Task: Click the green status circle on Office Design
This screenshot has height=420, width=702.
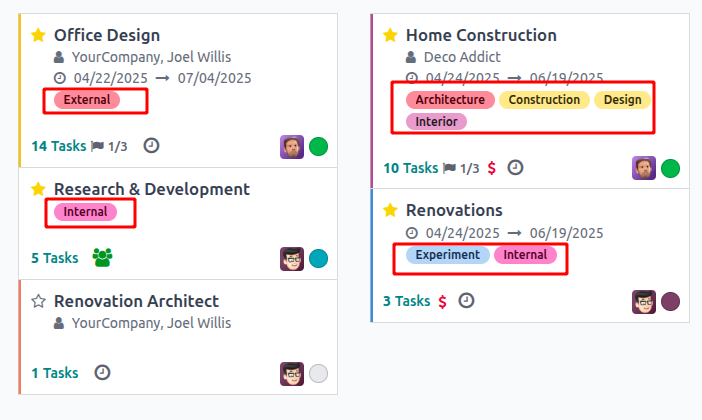Action: coord(318,147)
